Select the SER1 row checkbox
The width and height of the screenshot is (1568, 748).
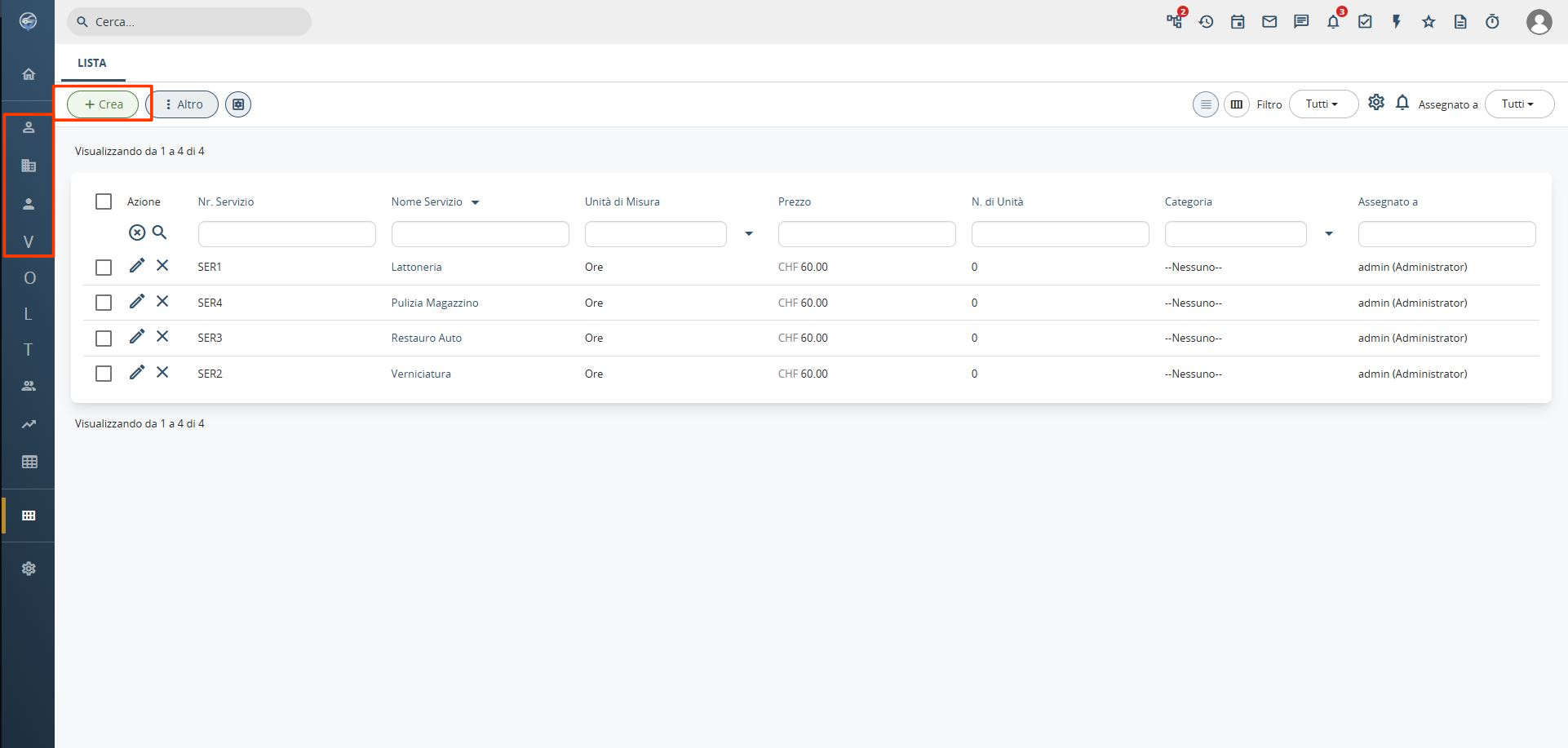104,268
